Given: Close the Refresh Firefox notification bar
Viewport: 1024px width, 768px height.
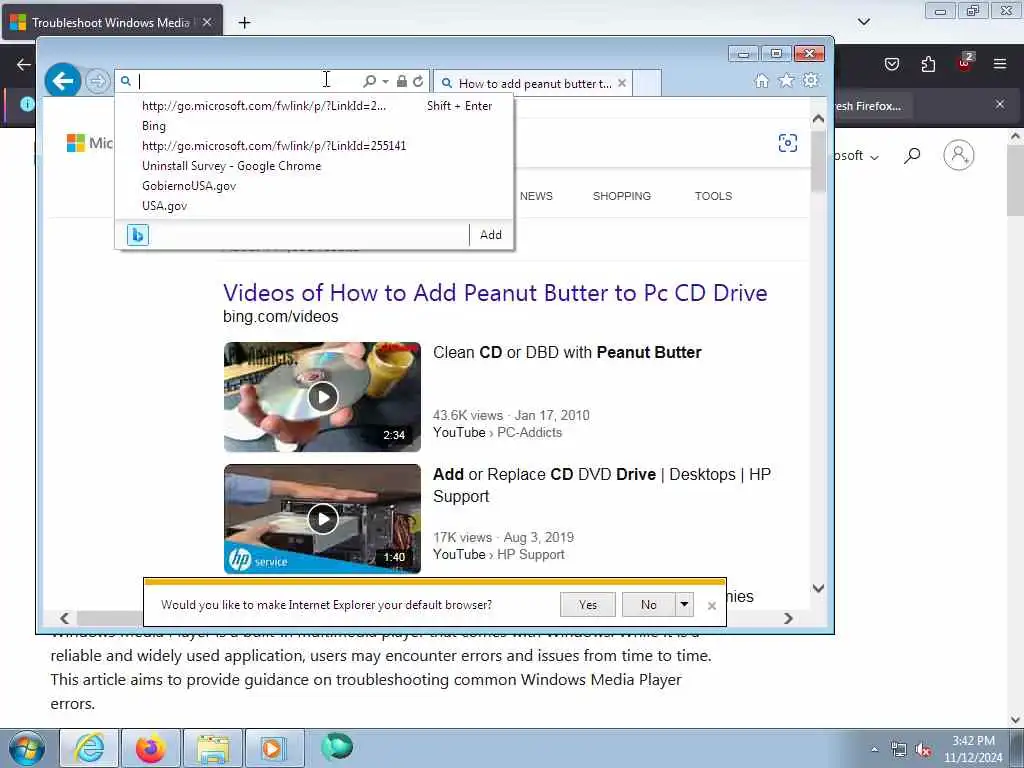Looking at the screenshot, I should 1000,104.
